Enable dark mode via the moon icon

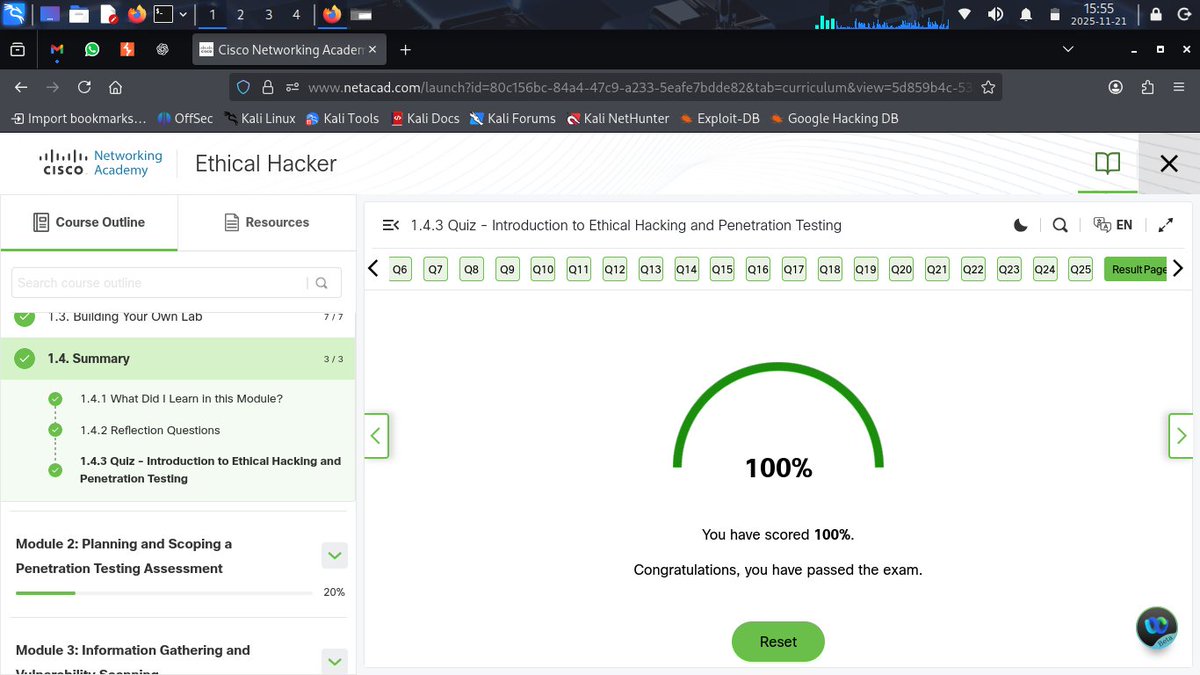tap(1020, 225)
